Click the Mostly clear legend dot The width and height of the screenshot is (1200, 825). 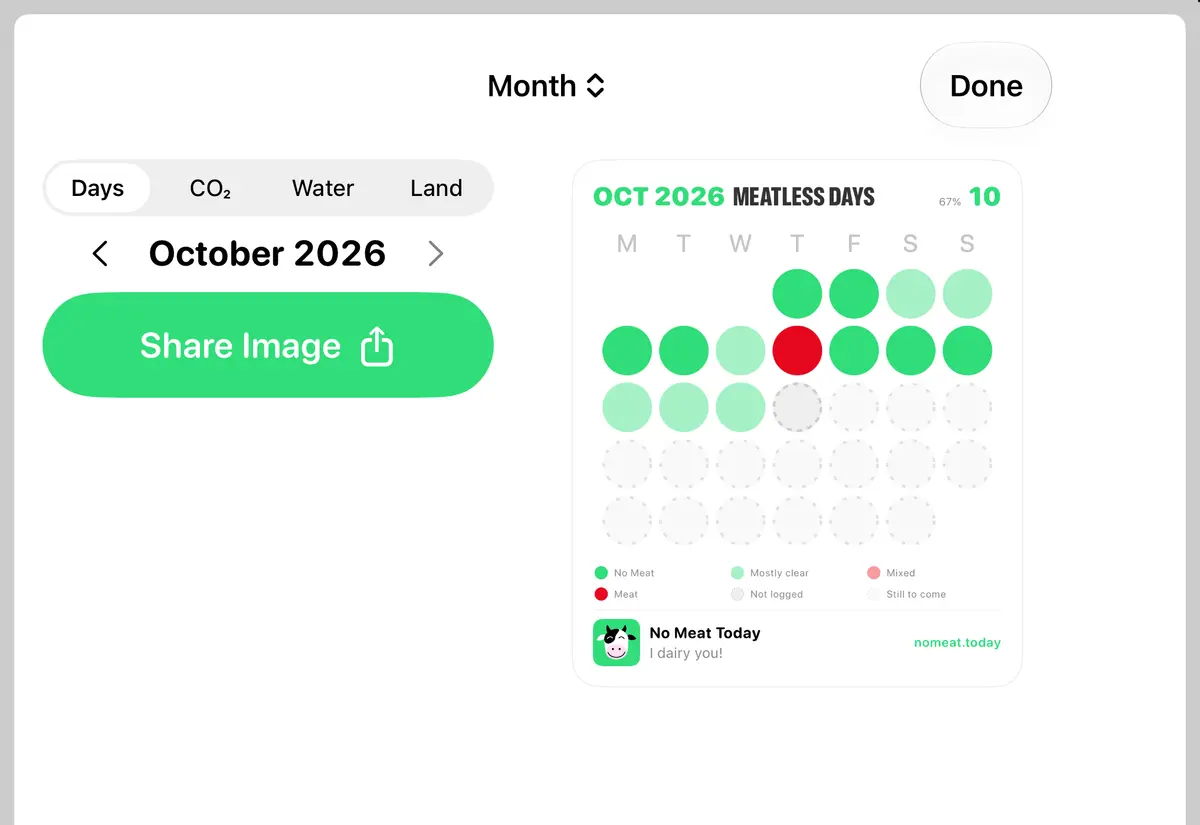pos(737,573)
